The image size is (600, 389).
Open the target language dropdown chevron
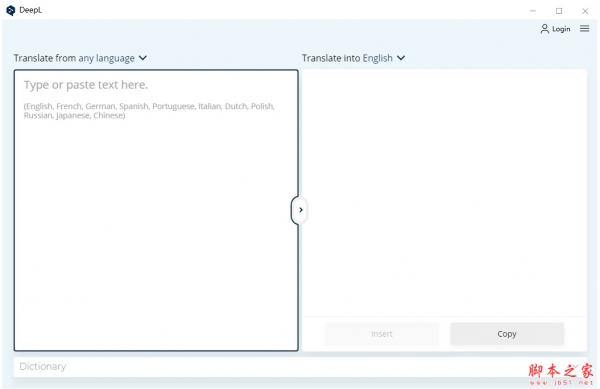pos(401,58)
